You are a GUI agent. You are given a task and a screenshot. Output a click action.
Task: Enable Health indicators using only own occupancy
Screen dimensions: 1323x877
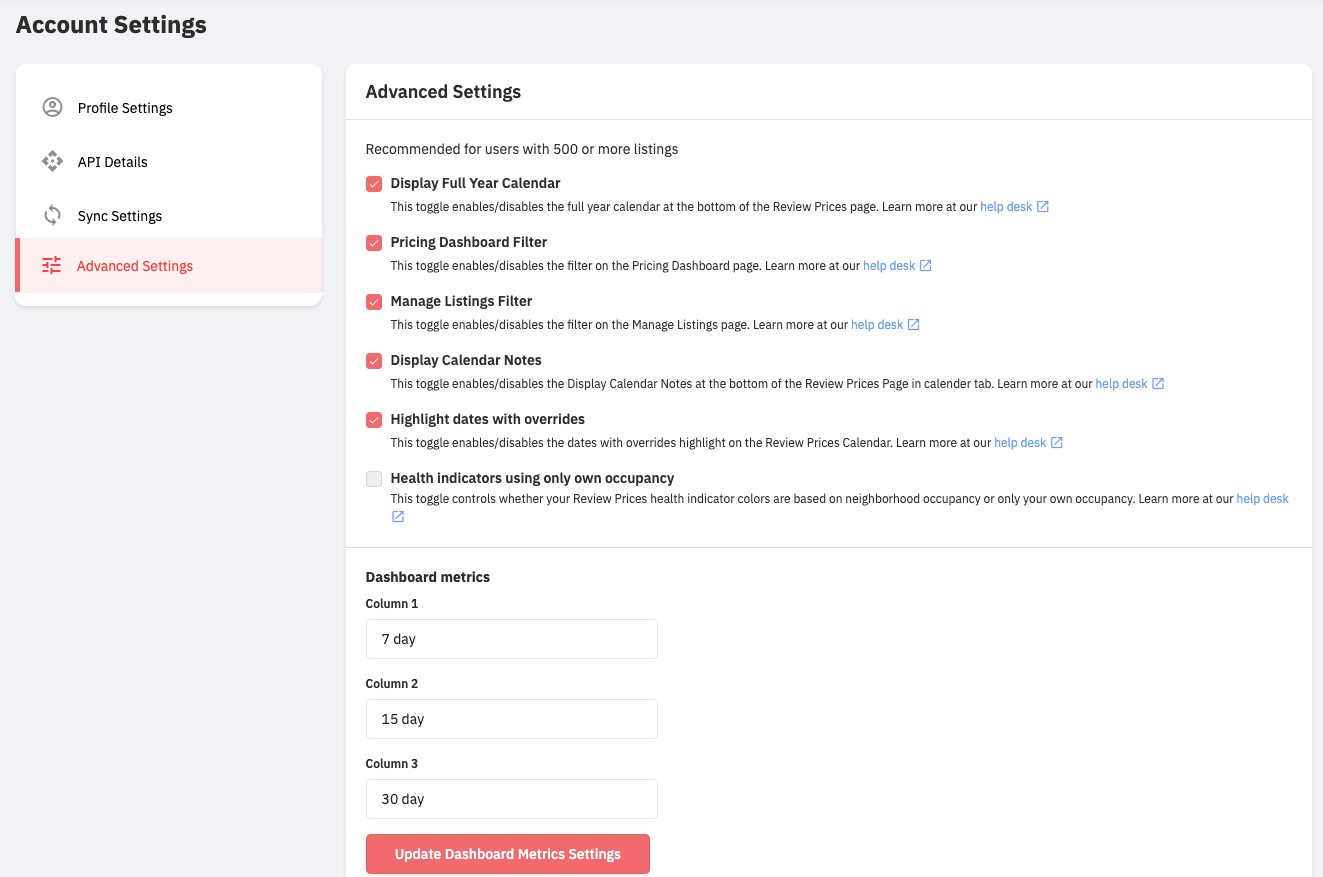click(x=374, y=479)
